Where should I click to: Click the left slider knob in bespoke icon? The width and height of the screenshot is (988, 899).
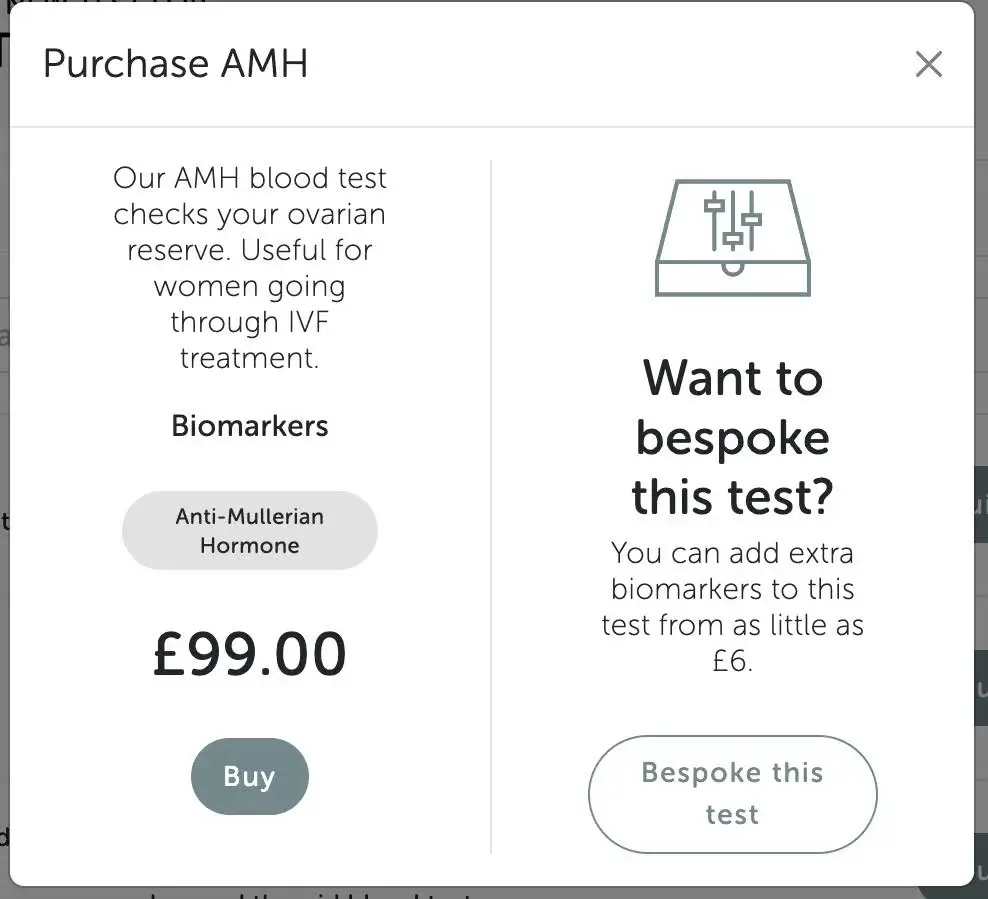coord(714,205)
